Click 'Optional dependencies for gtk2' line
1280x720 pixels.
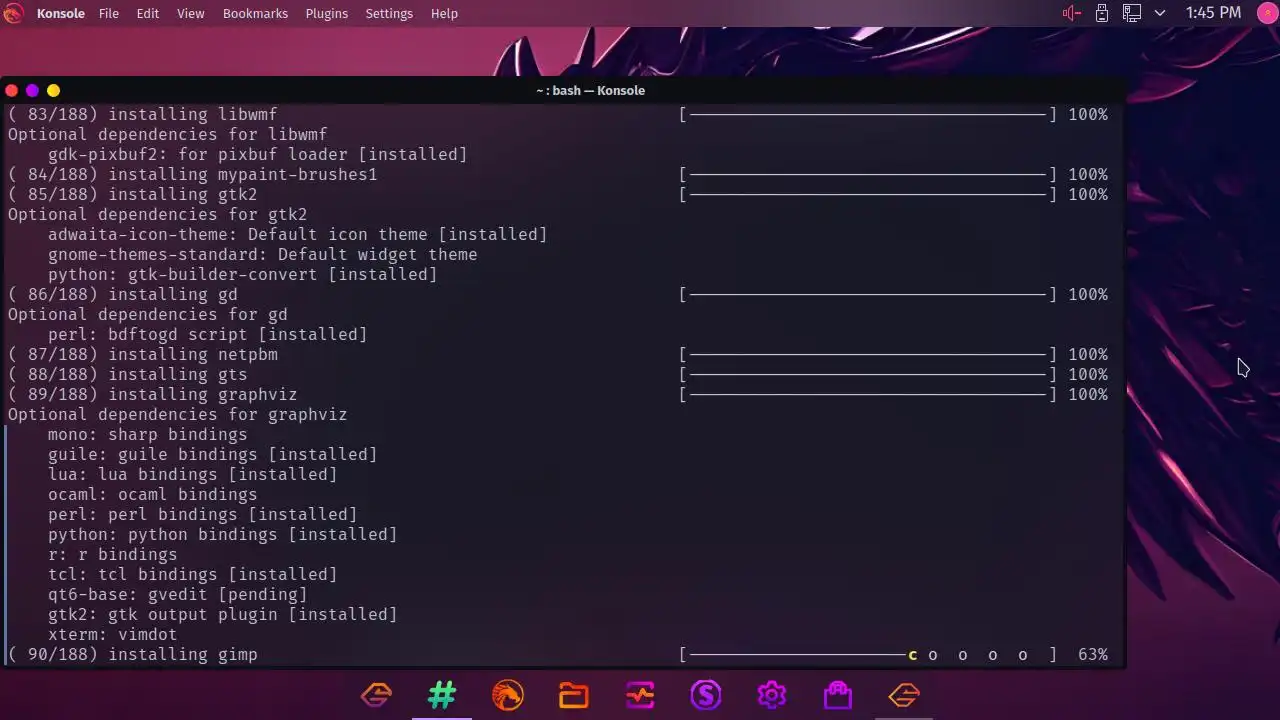click(158, 214)
